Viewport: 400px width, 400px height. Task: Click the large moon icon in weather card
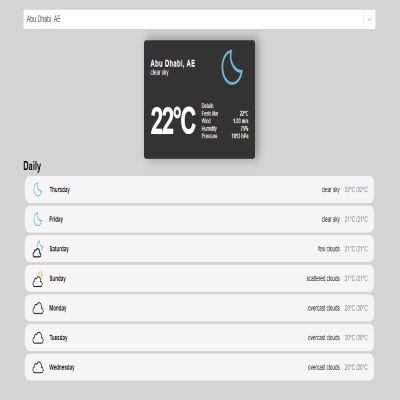tap(232, 67)
